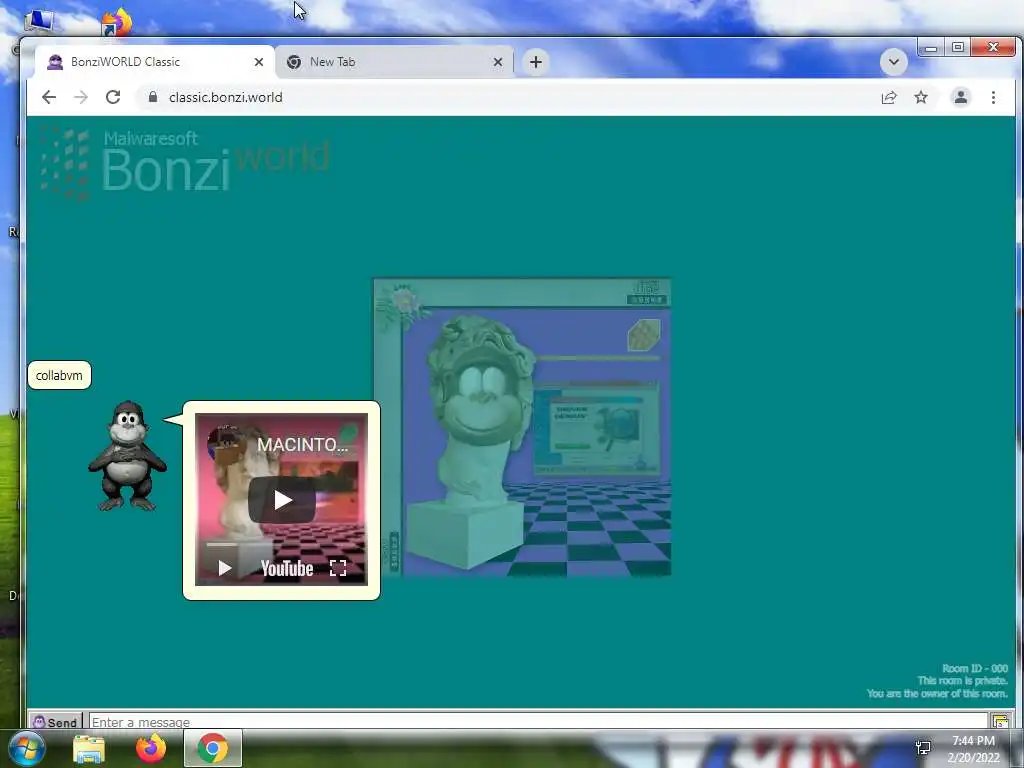Open the Chrome three-dot menu
Screen dimensions: 1024x768
(993, 97)
